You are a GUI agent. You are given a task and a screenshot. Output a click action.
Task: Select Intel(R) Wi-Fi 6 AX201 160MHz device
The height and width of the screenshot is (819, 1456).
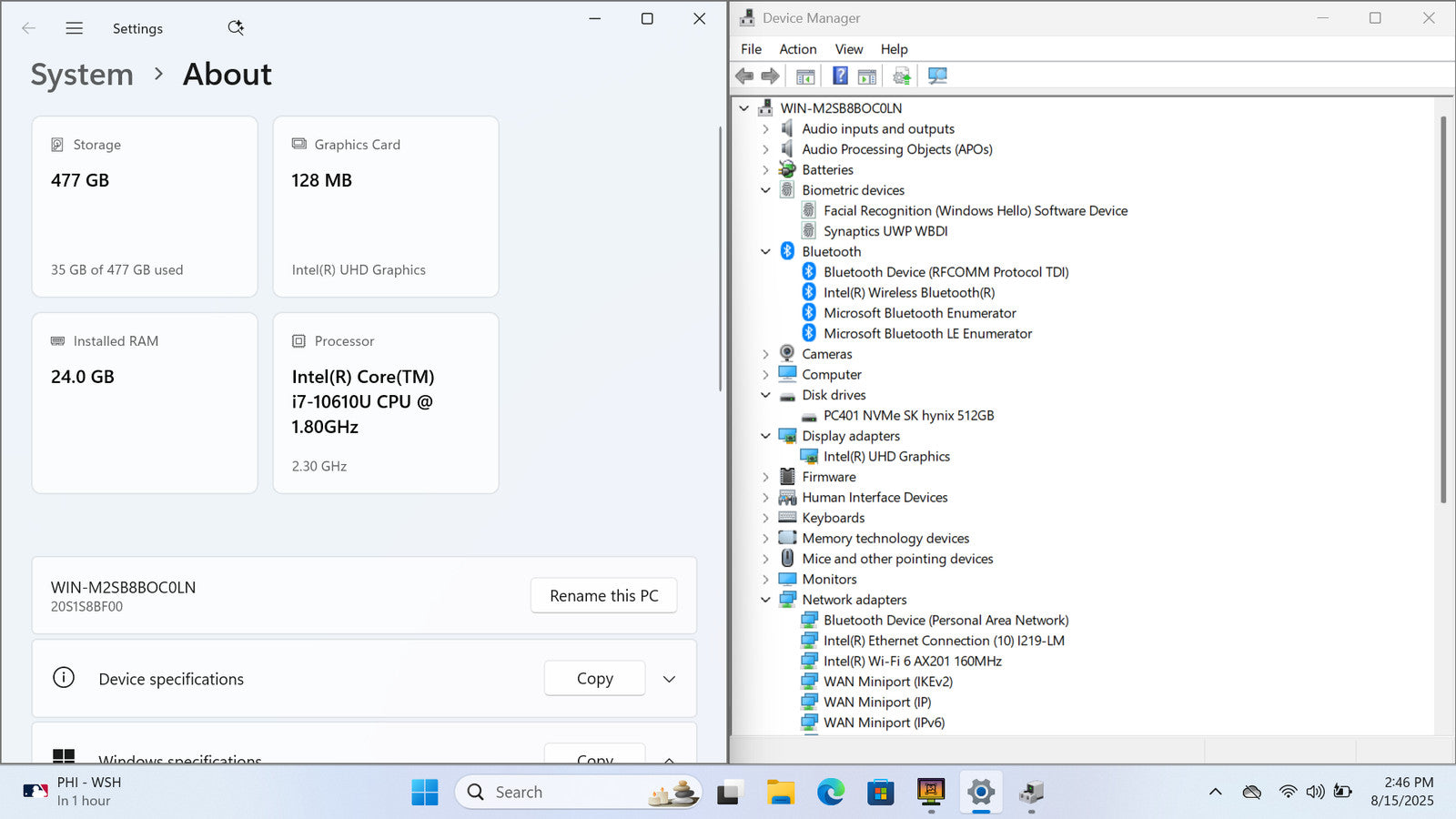[912, 662]
